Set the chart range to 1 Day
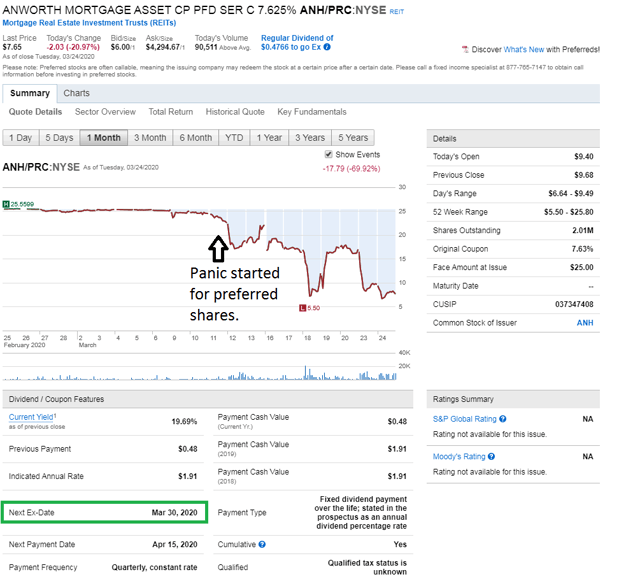This screenshot has width=640, height=579. click(21, 138)
